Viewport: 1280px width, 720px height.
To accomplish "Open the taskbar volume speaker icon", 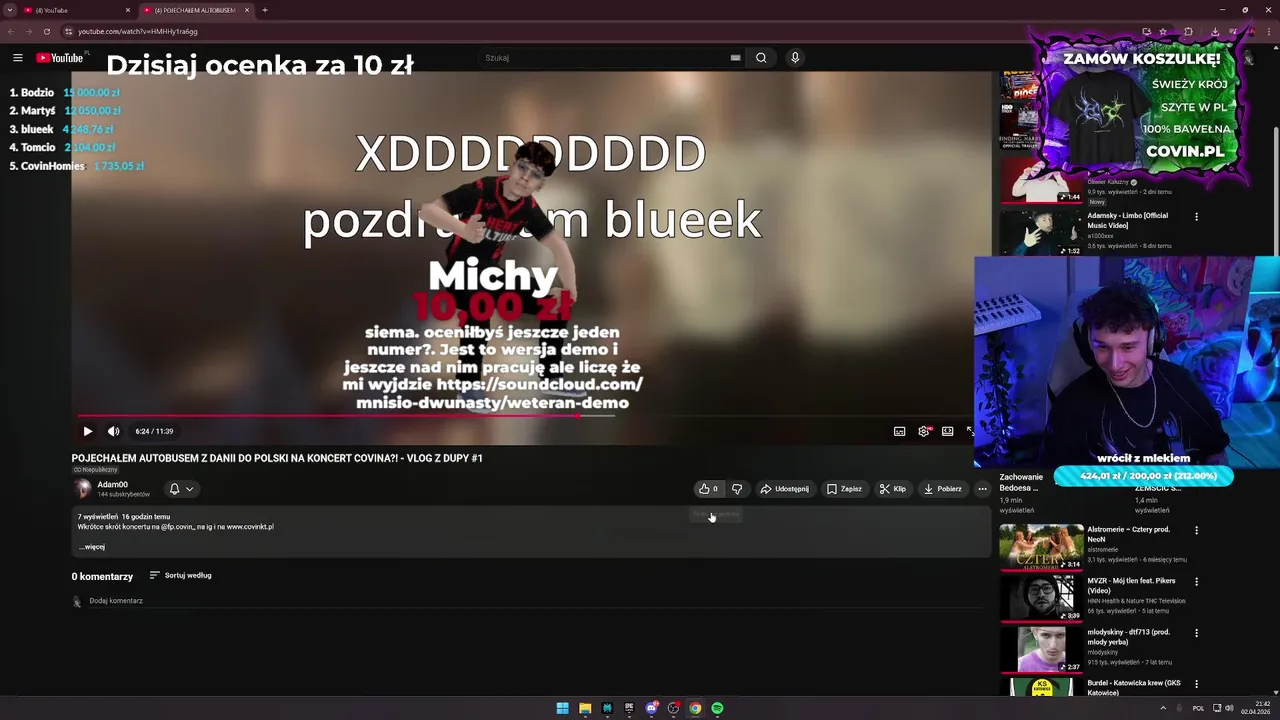I will coord(1229,708).
